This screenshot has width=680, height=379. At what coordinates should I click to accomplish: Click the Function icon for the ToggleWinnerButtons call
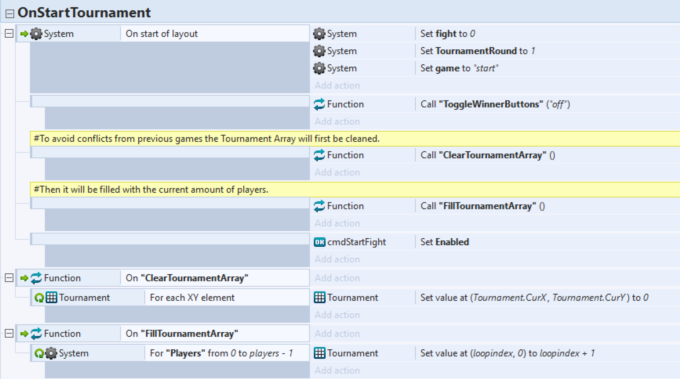click(x=319, y=104)
